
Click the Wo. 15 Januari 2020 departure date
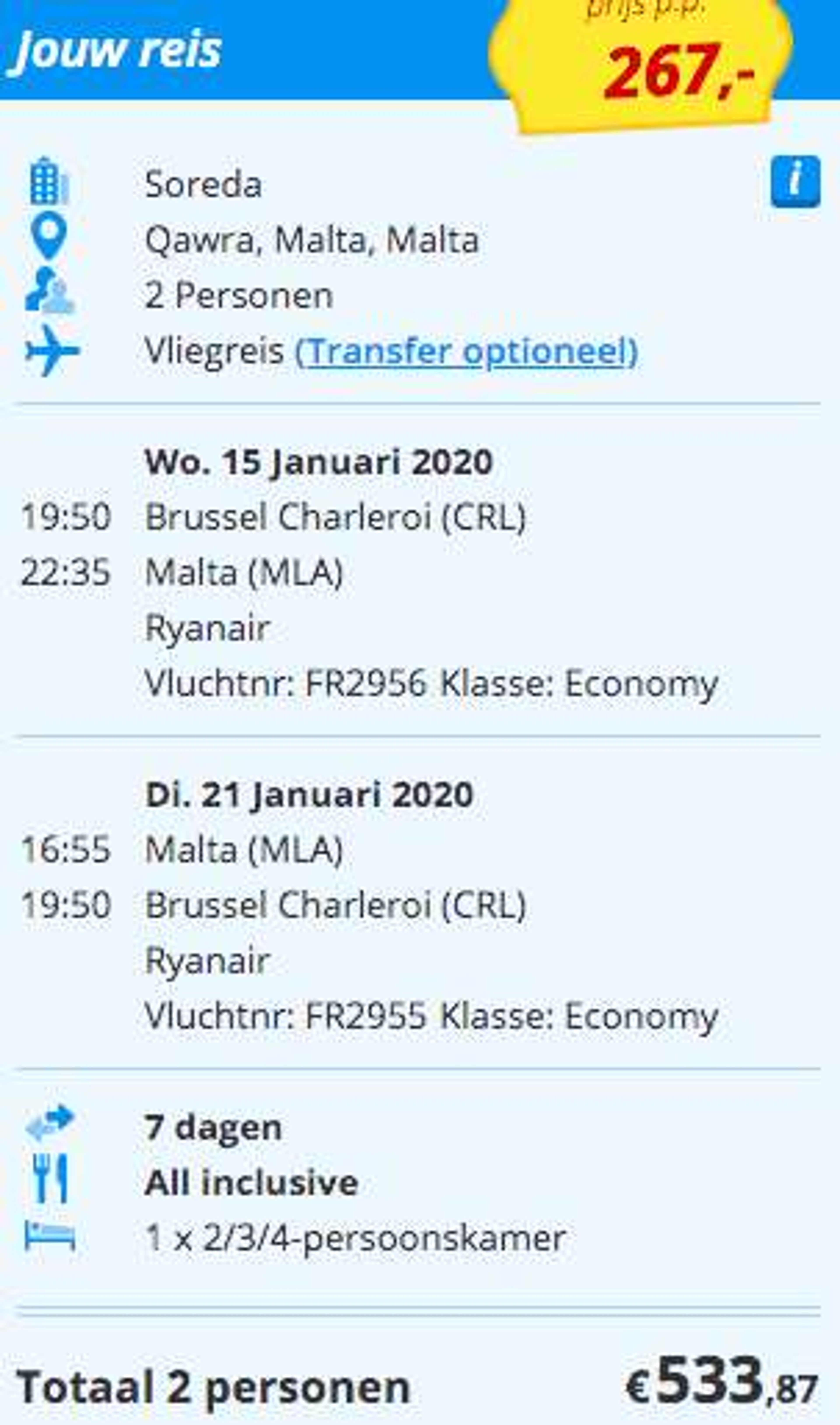coord(319,462)
